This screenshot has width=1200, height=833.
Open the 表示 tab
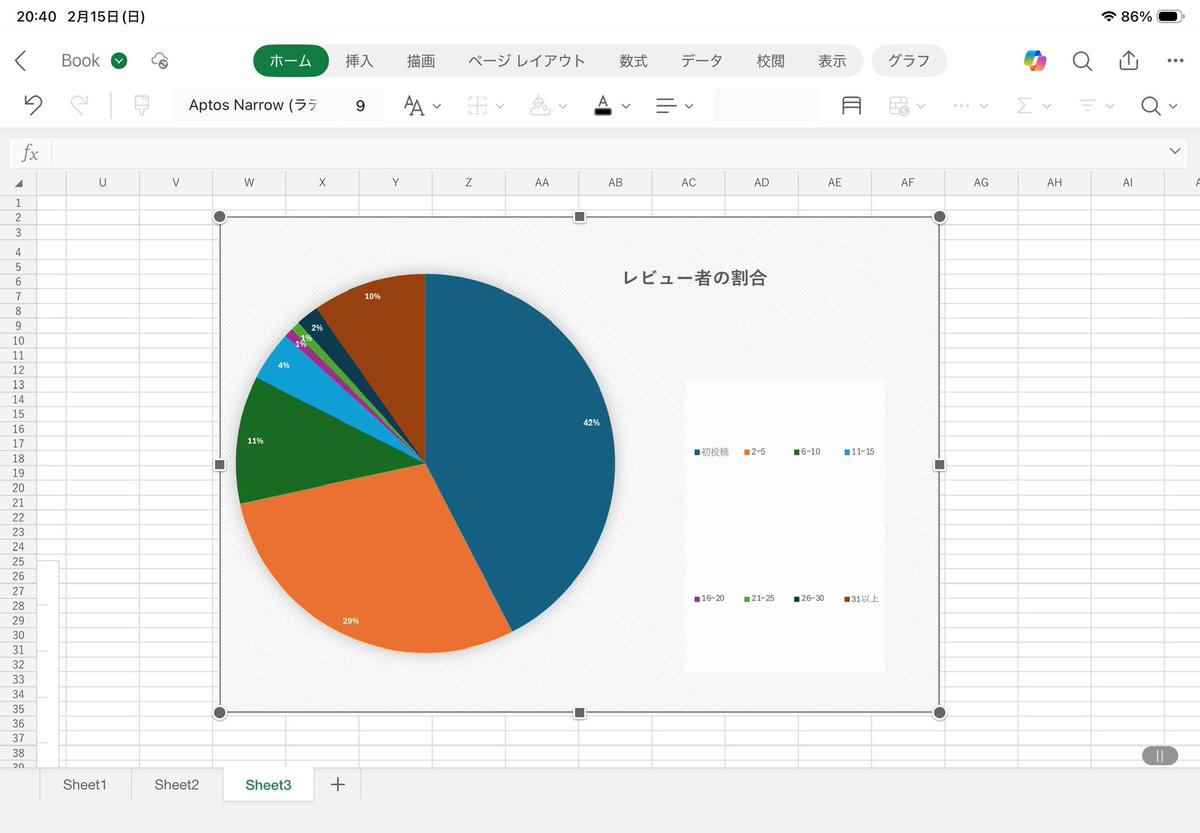point(832,61)
